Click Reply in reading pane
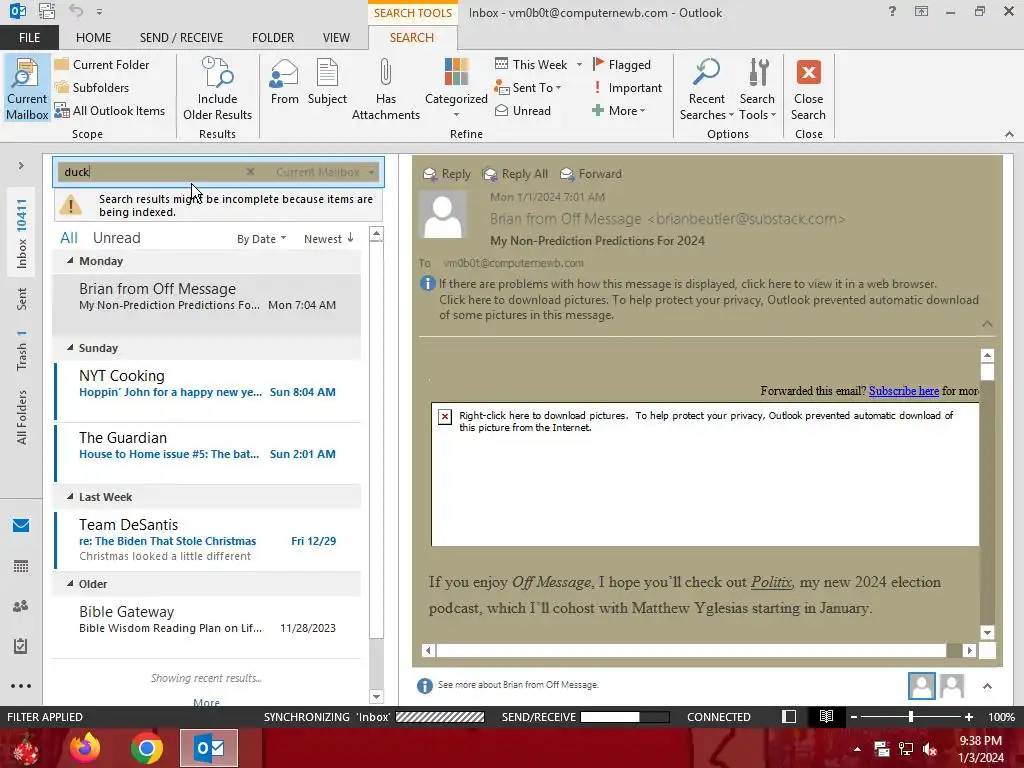The height and width of the screenshot is (768, 1024). pos(447,174)
